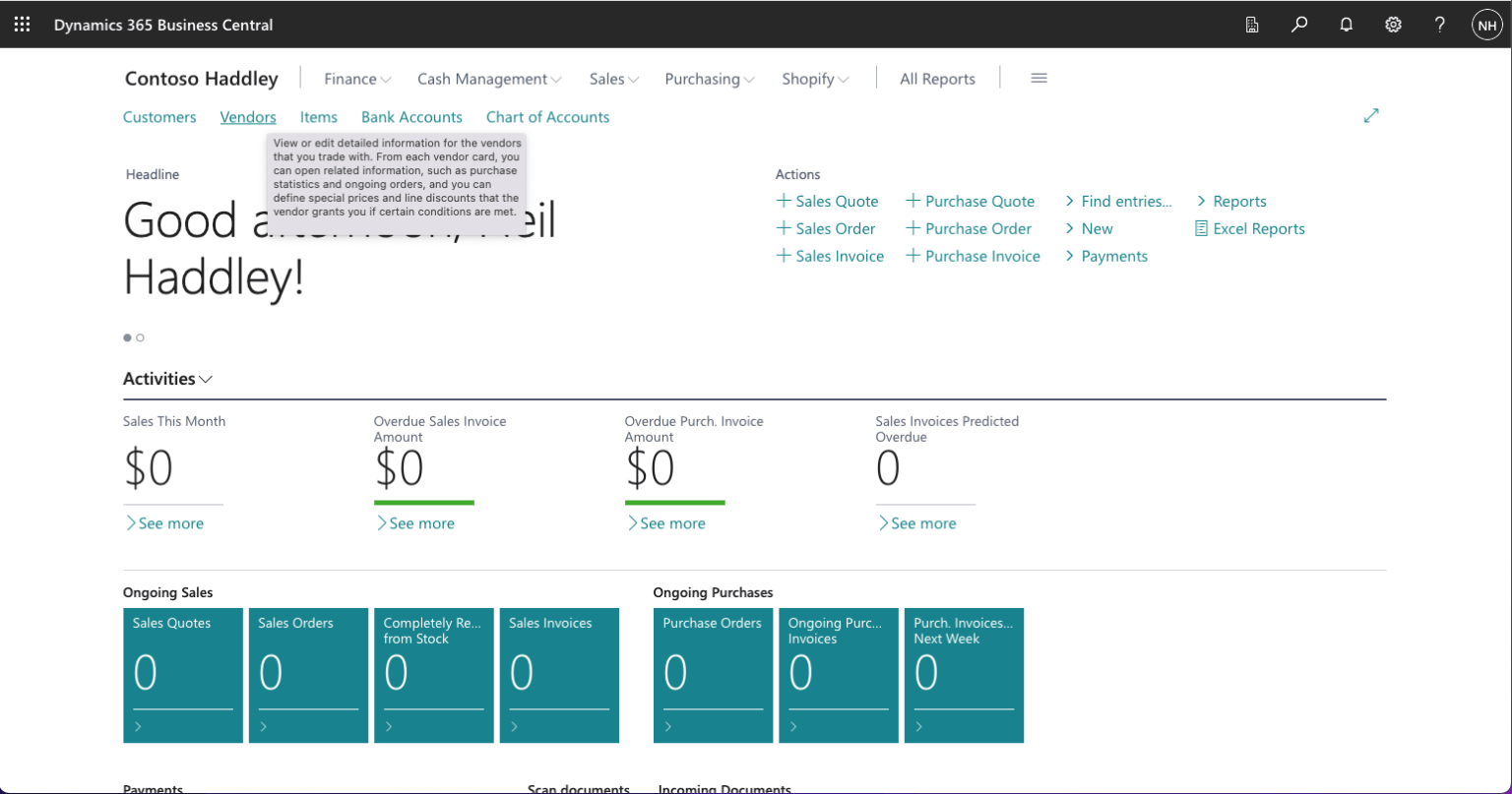1512x794 pixels.
Task: Select the second headline page dot
Action: pos(141,337)
